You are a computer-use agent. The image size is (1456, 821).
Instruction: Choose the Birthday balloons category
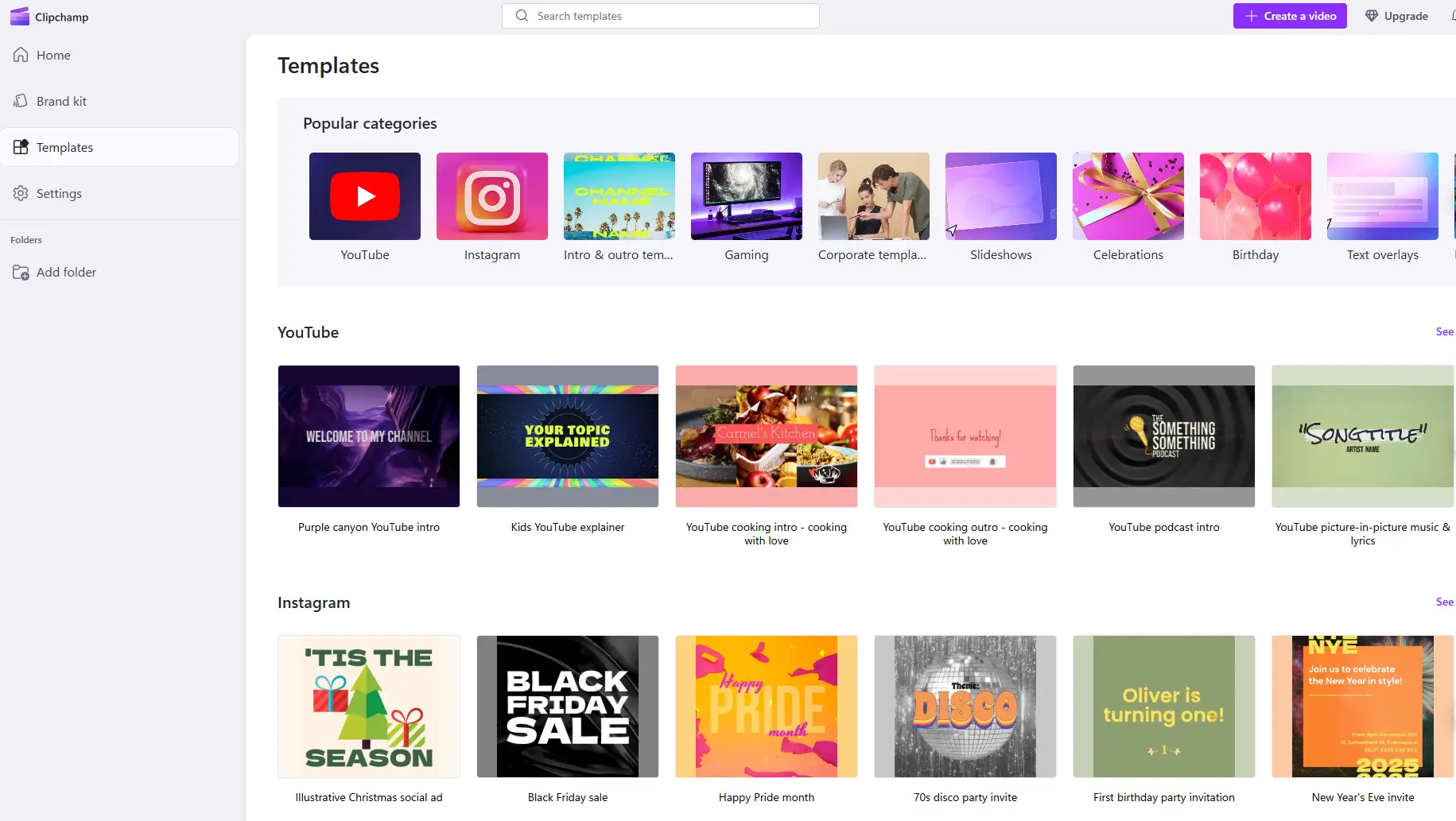1255,196
